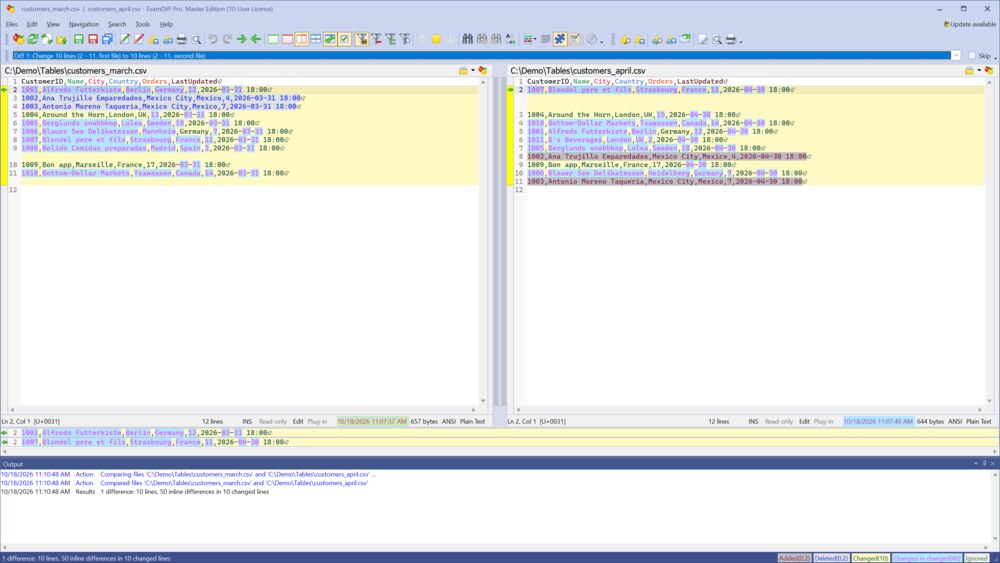Image resolution: width=1000 pixels, height=563 pixels.
Task: Click Edit in the left pane status bar
Action: tap(298, 421)
